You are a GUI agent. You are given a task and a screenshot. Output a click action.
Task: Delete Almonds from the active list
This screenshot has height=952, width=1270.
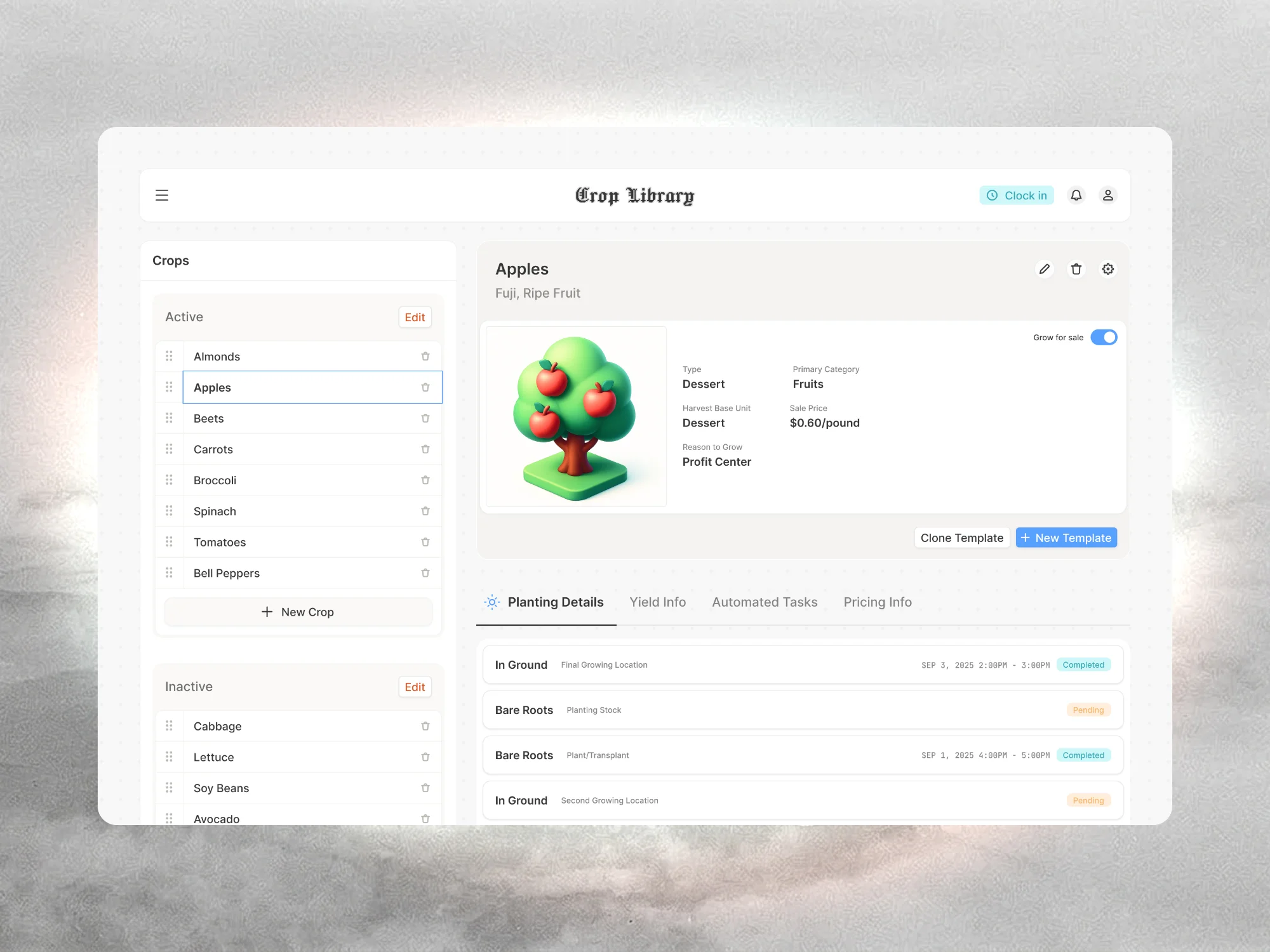[x=425, y=357]
